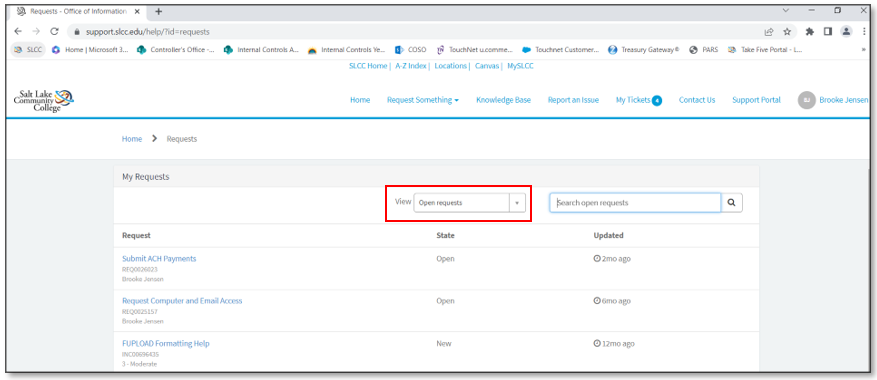Viewport: 877px width, 380px height.
Task: Reload the current page
Action: (54, 32)
